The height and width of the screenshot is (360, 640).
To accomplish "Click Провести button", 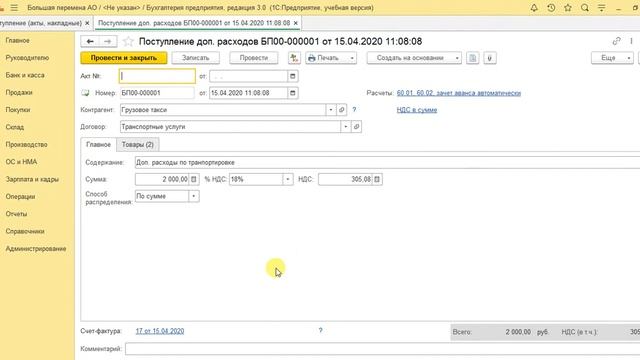I will (x=254, y=58).
